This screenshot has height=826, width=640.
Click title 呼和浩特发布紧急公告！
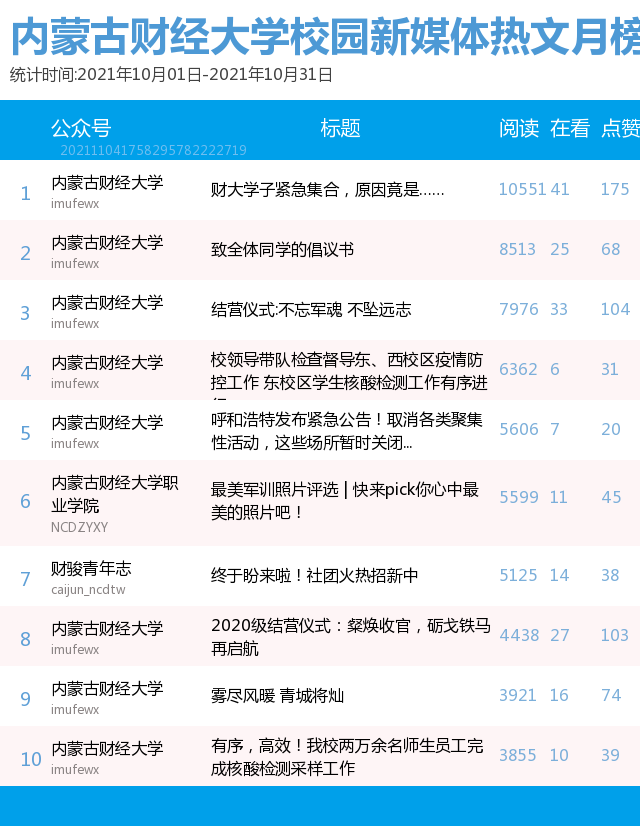click(x=347, y=431)
